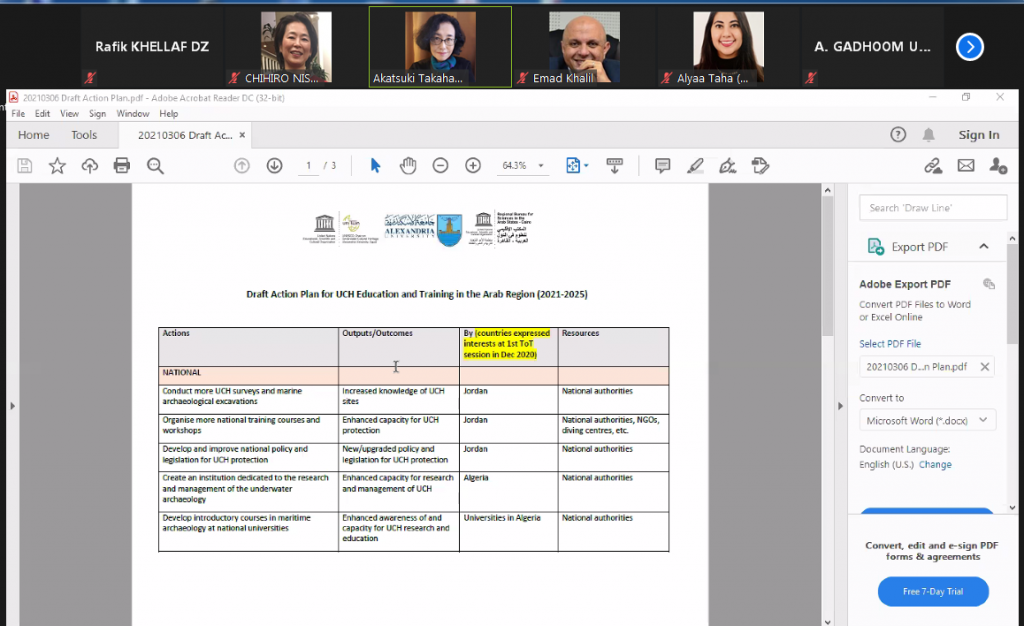Viewport: 1024px width, 626px height.
Task: Collapse the Export PDF panel
Action: [984, 247]
